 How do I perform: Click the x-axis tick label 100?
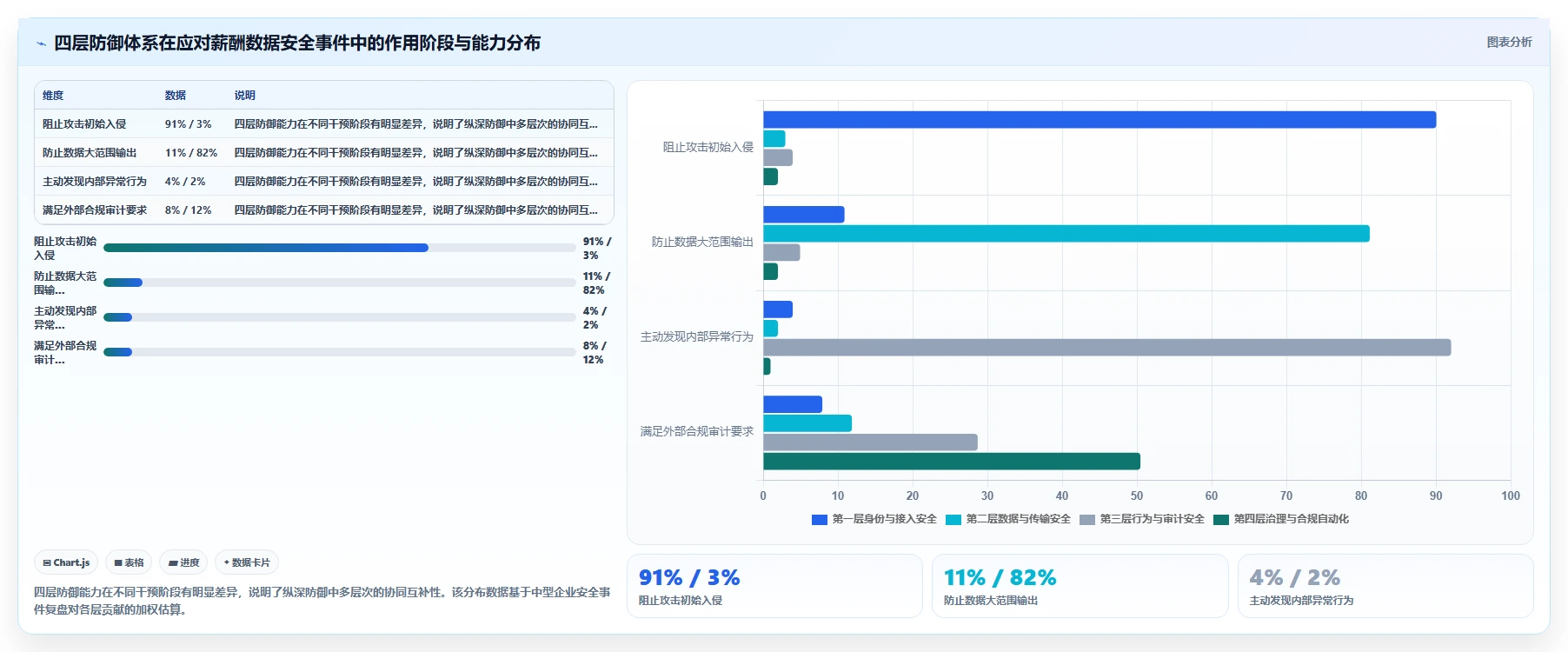[1511, 496]
